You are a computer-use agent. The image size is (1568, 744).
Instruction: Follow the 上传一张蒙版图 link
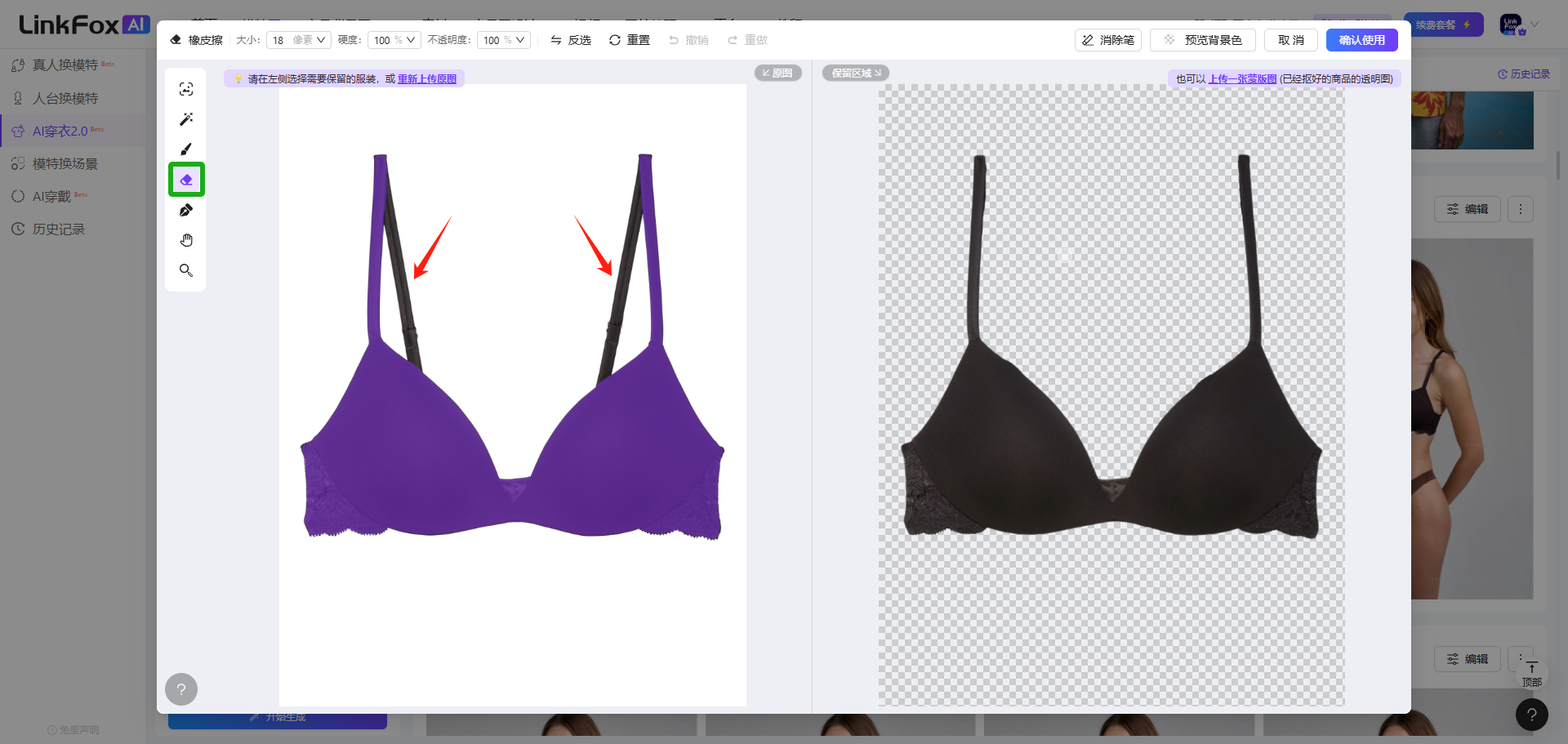tap(1242, 79)
